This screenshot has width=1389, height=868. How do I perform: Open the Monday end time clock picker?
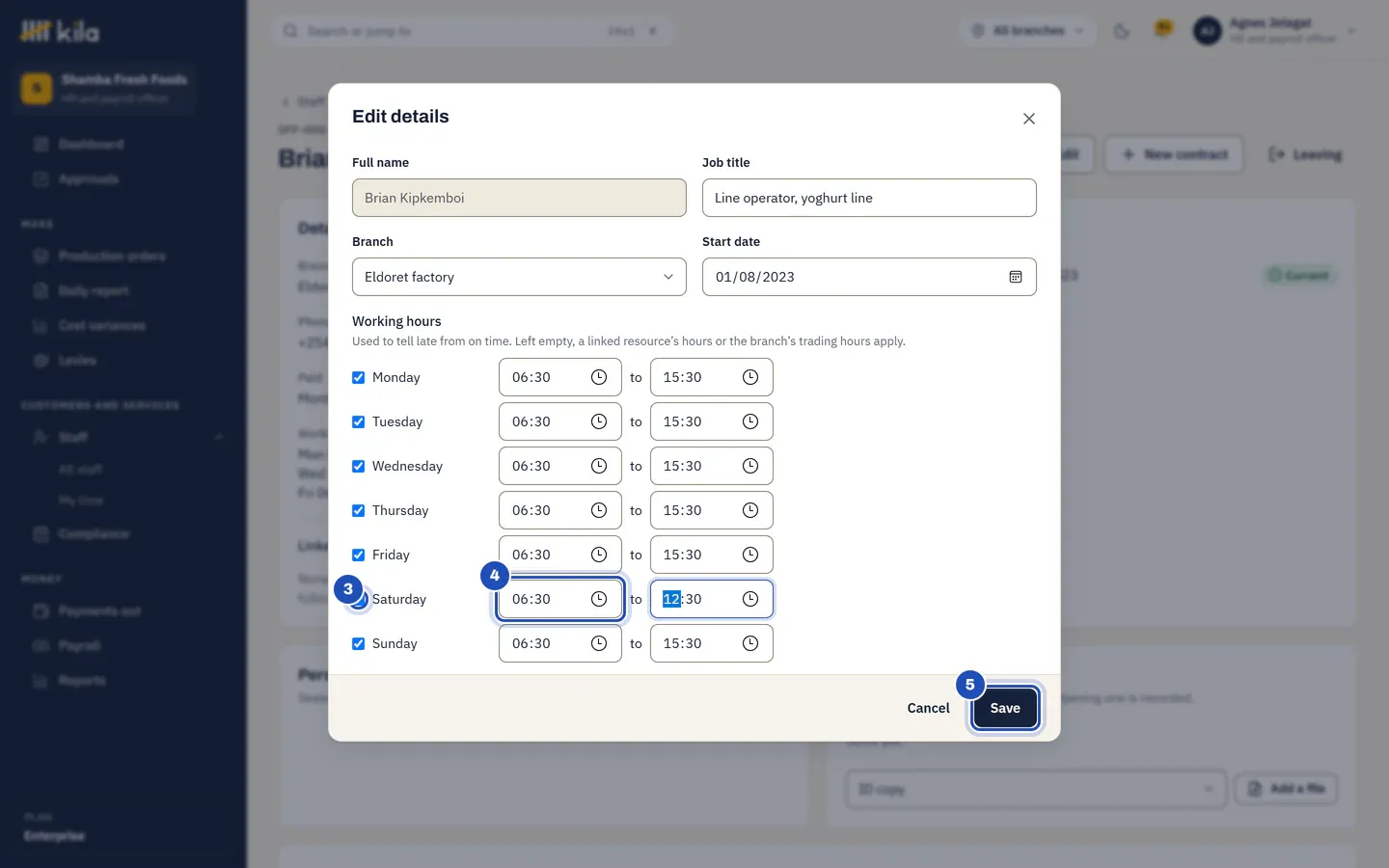pos(750,377)
